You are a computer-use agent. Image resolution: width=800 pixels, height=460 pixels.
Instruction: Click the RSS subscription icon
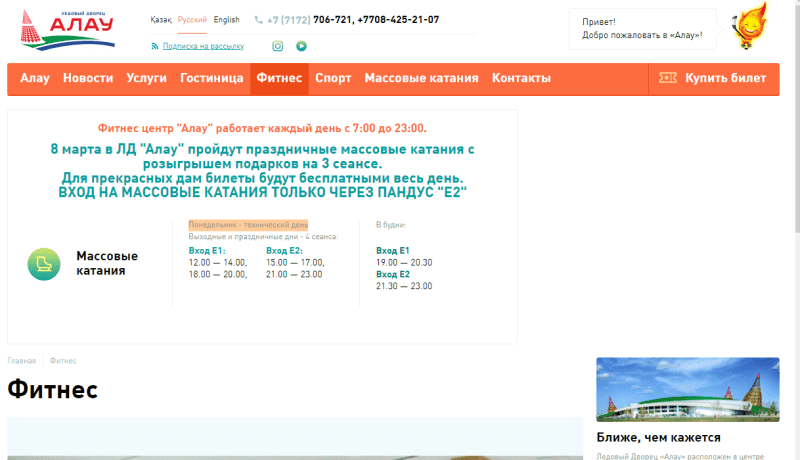tap(155, 46)
